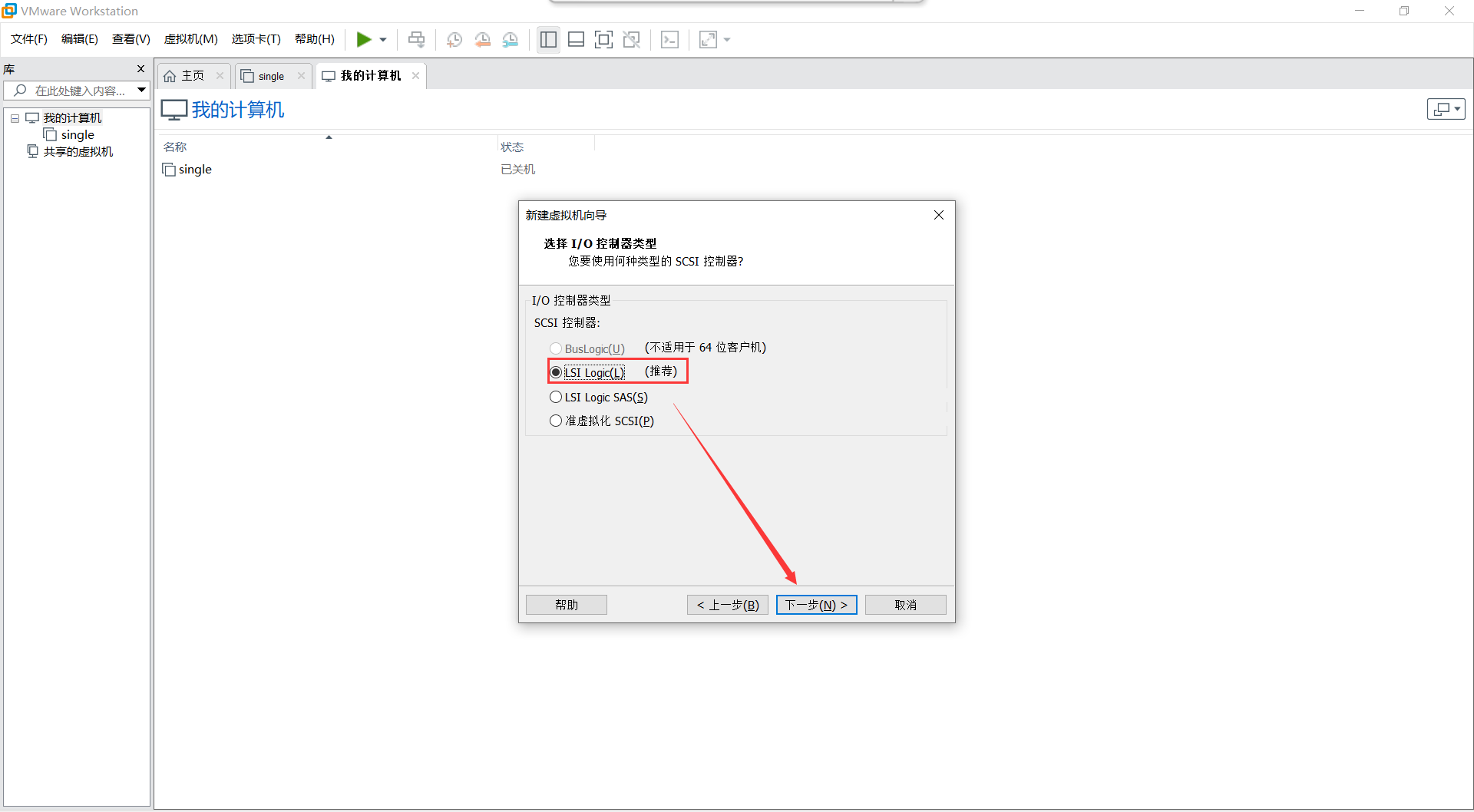The height and width of the screenshot is (812, 1474).
Task: Open the view mode dropdown button
Action: (x=1446, y=109)
